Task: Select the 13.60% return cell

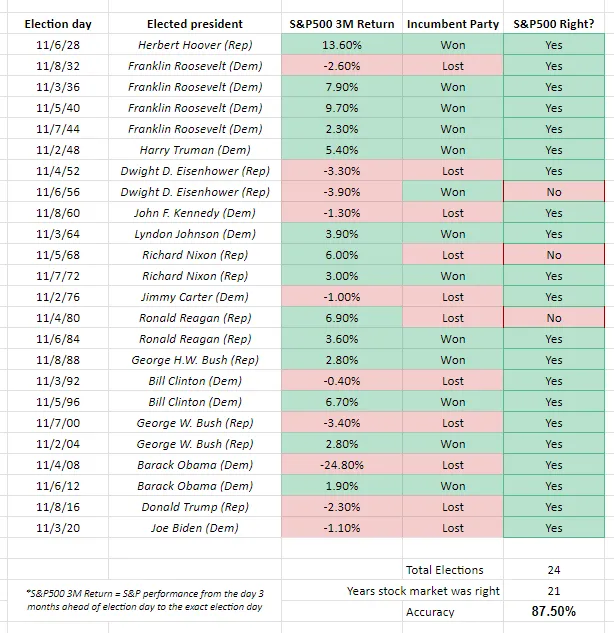Action: tap(340, 45)
